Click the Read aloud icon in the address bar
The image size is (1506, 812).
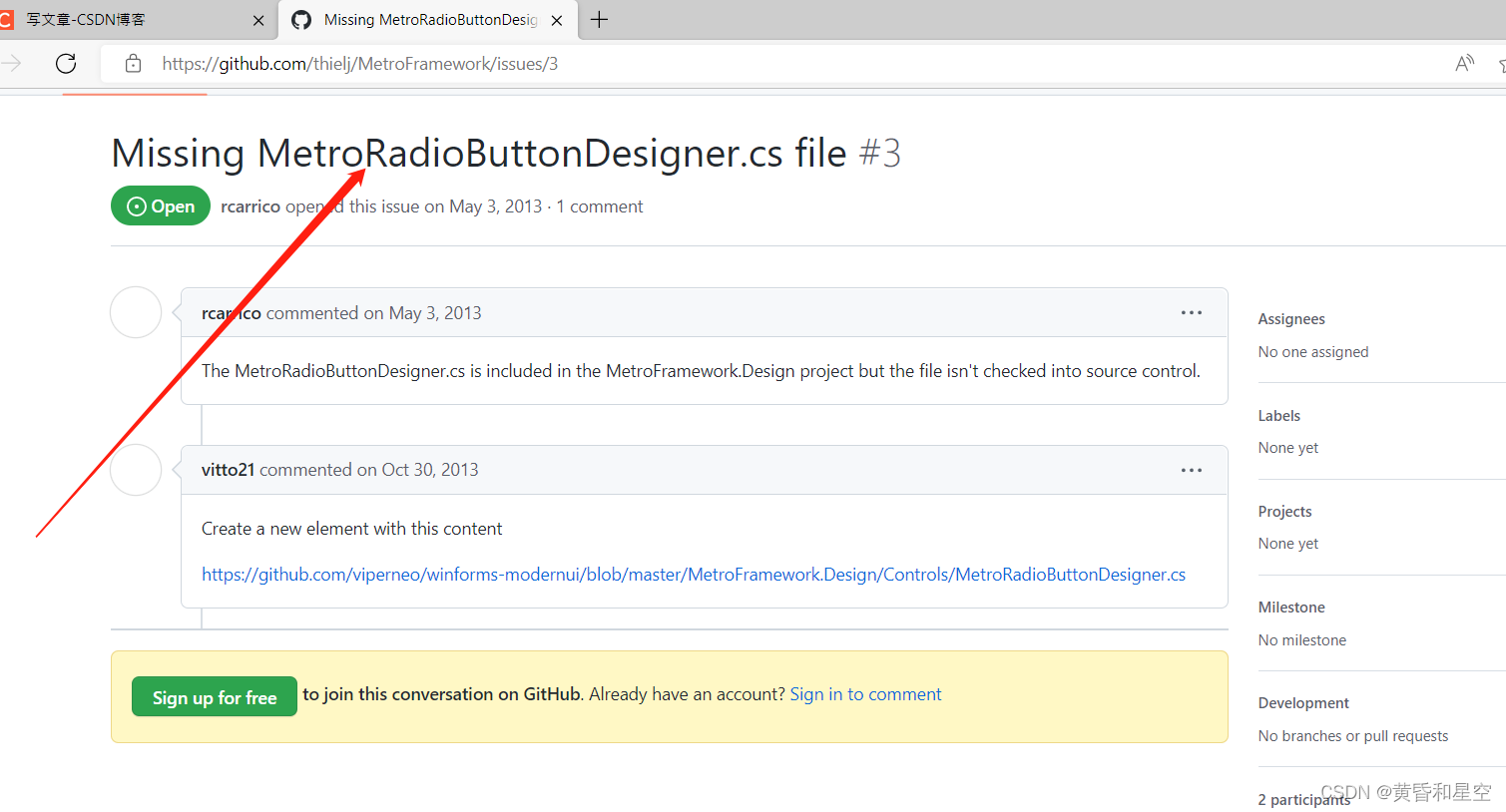click(1463, 63)
